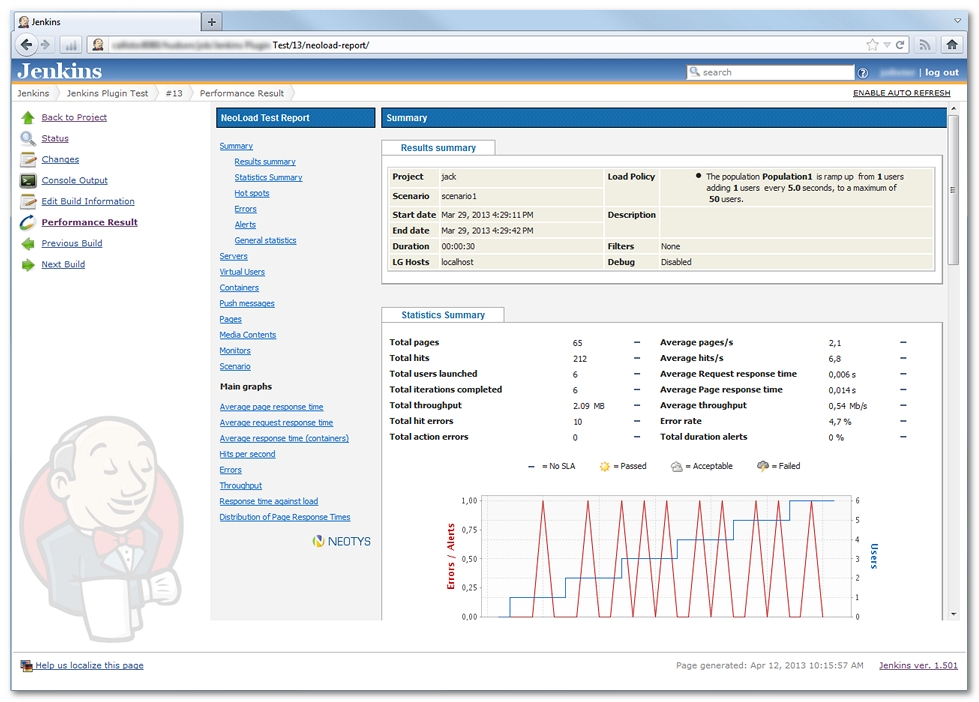The image size is (979, 702).
Task: Click the Edit Build Information icon
Action: [28, 201]
